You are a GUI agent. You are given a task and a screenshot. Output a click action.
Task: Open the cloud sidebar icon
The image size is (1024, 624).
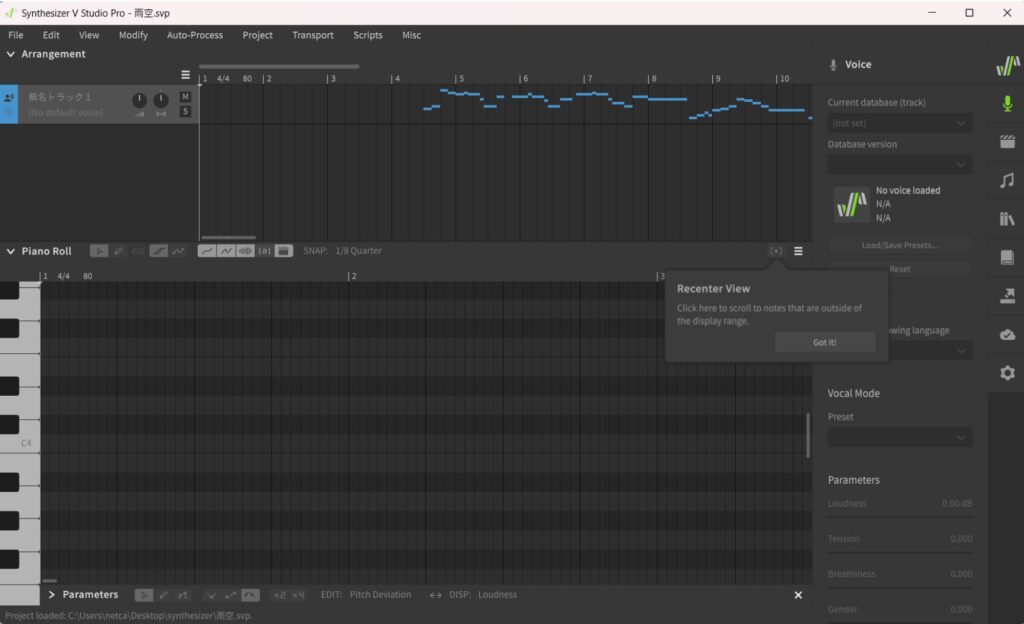pos(1007,334)
